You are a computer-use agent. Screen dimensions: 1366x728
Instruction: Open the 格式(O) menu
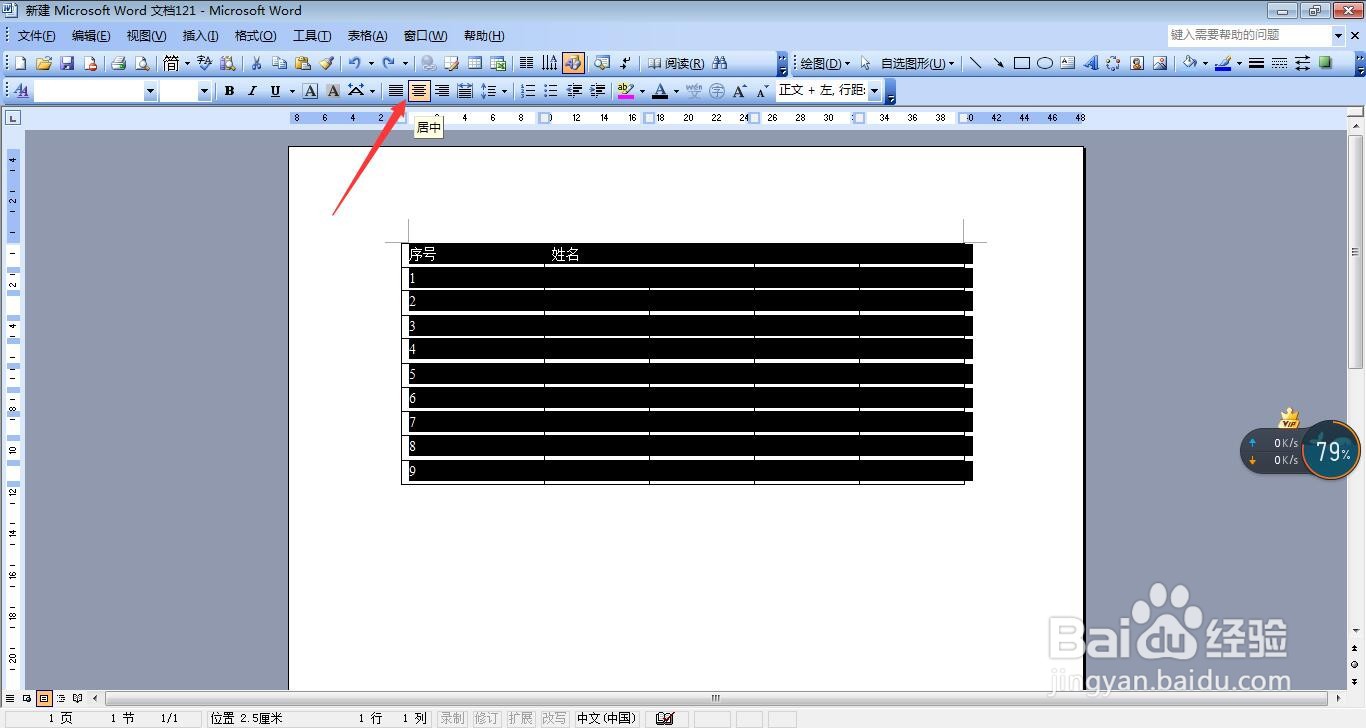click(255, 36)
